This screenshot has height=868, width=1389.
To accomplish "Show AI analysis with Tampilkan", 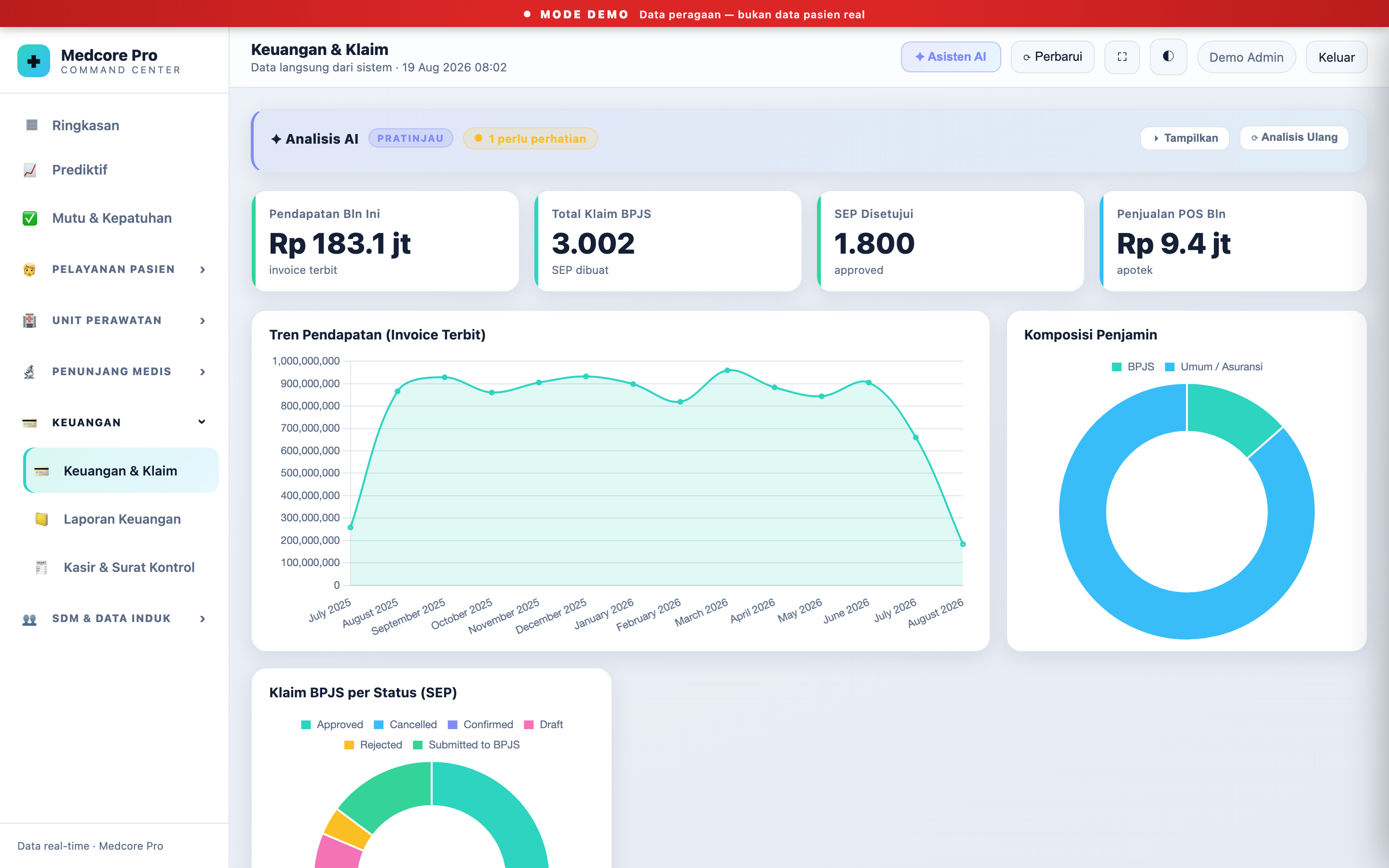I will [x=1185, y=138].
